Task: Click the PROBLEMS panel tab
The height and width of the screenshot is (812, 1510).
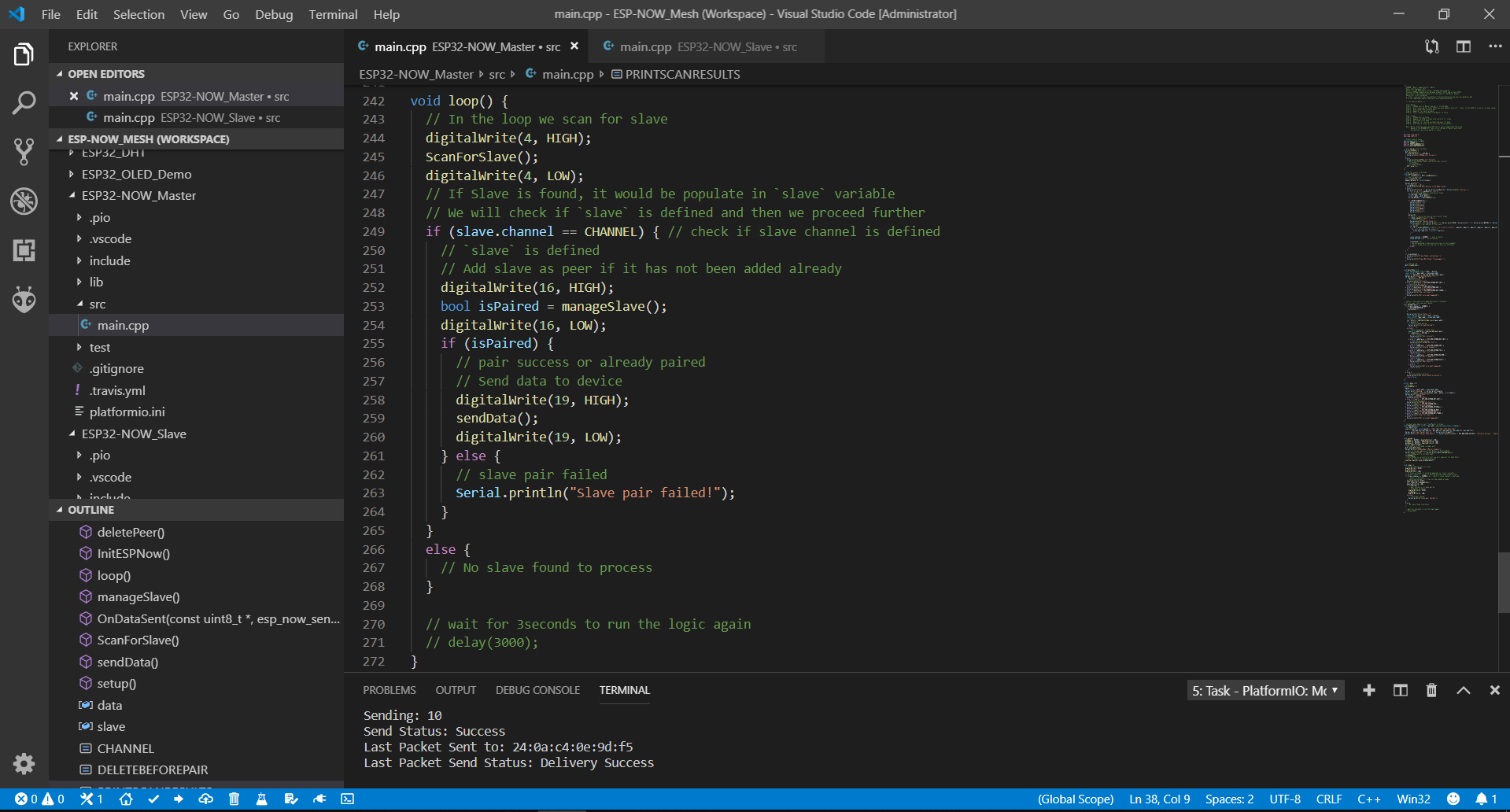Action: pos(389,690)
